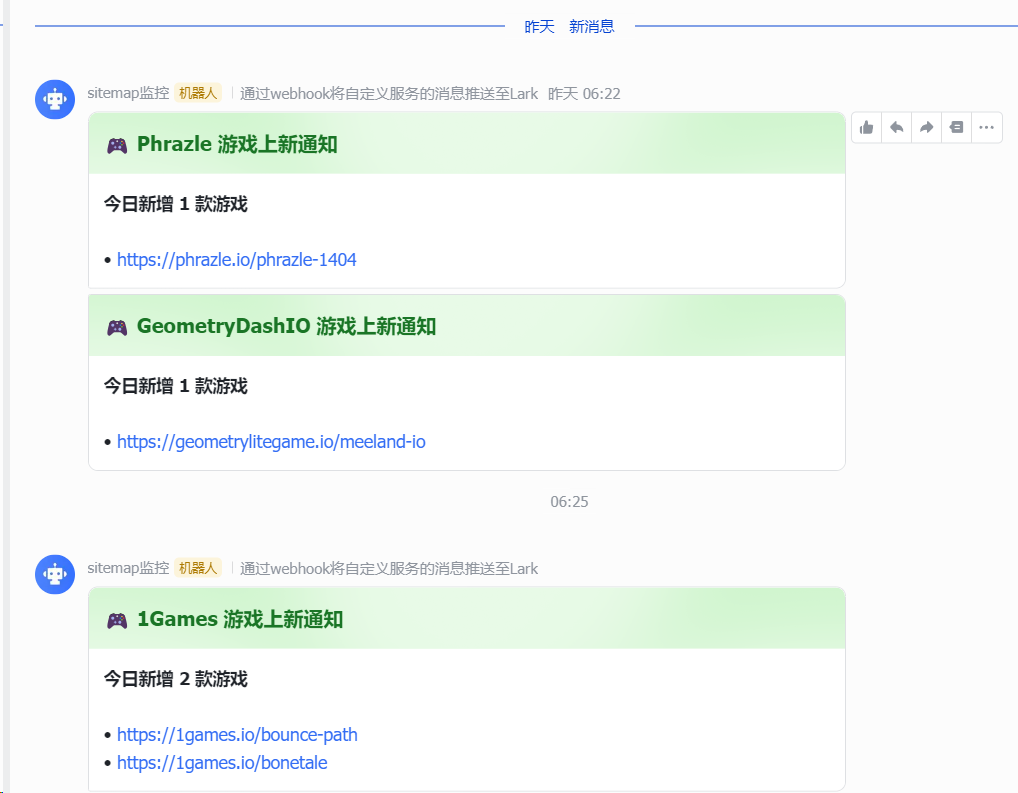Click the scrollbar on the left edge
Image resolution: width=1018 pixels, height=793 pixels.
7,400
